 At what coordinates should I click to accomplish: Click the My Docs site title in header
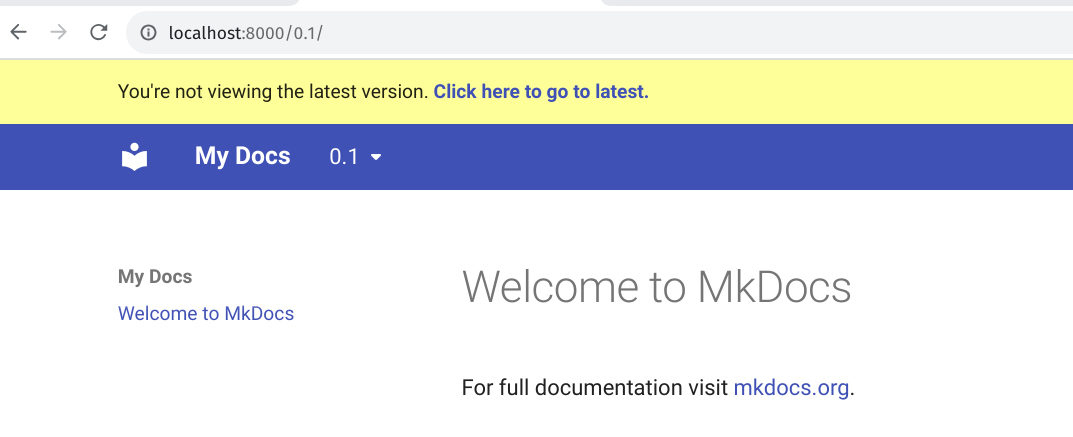tap(242, 156)
